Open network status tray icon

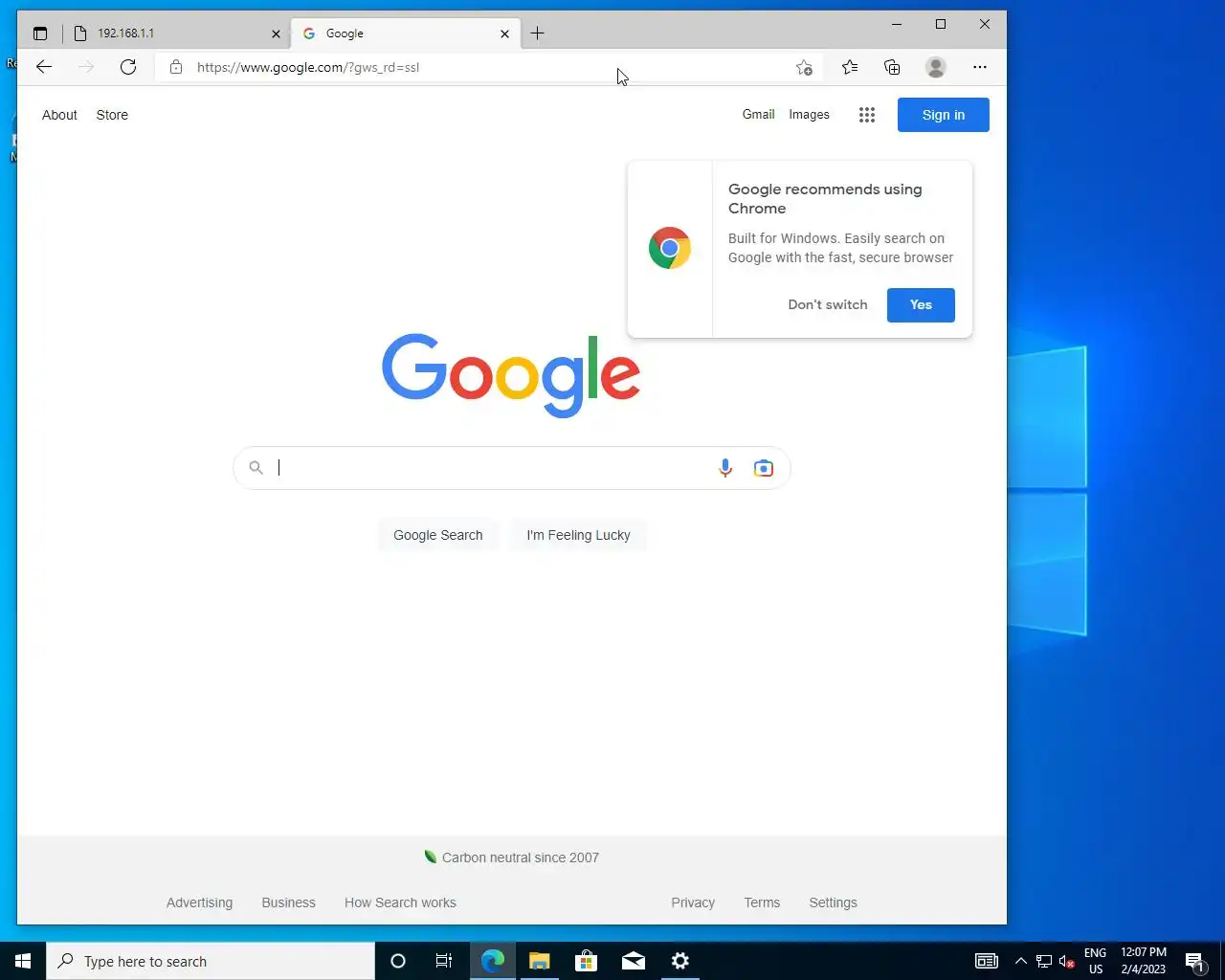tap(1044, 961)
